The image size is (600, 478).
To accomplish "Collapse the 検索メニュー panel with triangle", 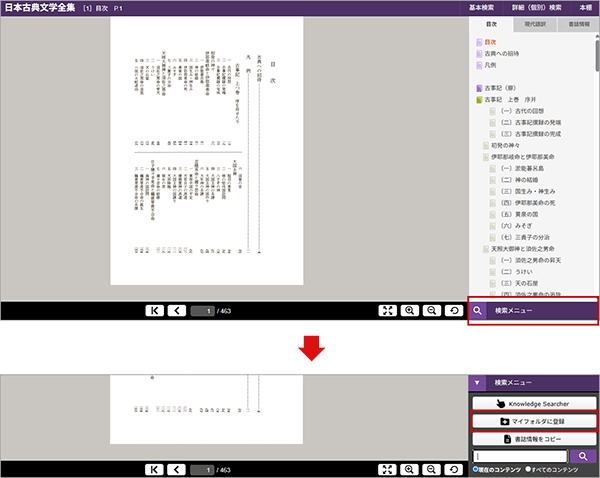I will pos(478,382).
